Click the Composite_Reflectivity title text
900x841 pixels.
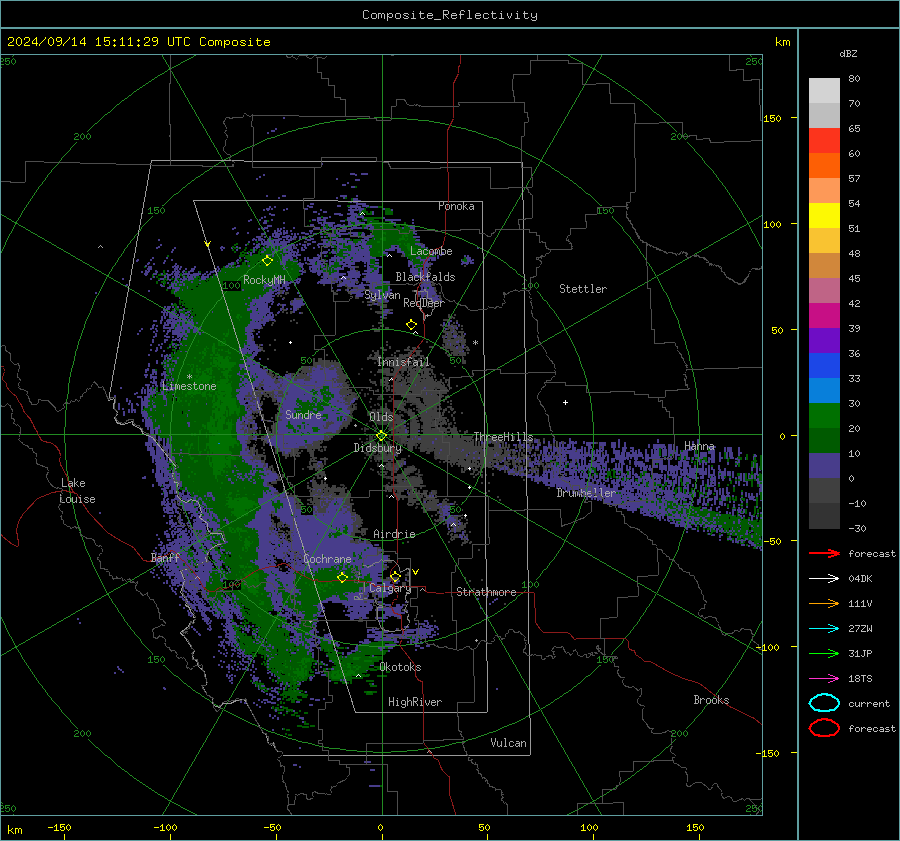pyautogui.click(x=450, y=15)
